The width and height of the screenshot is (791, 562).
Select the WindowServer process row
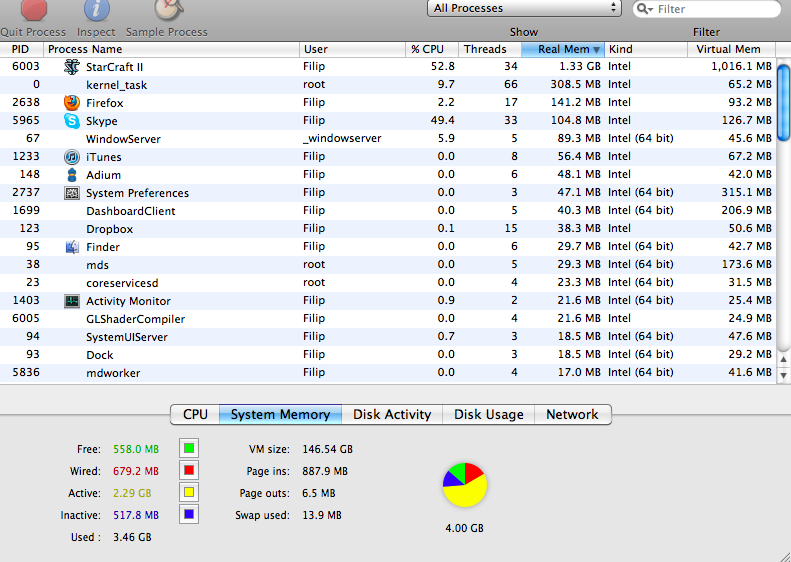click(x=387, y=139)
